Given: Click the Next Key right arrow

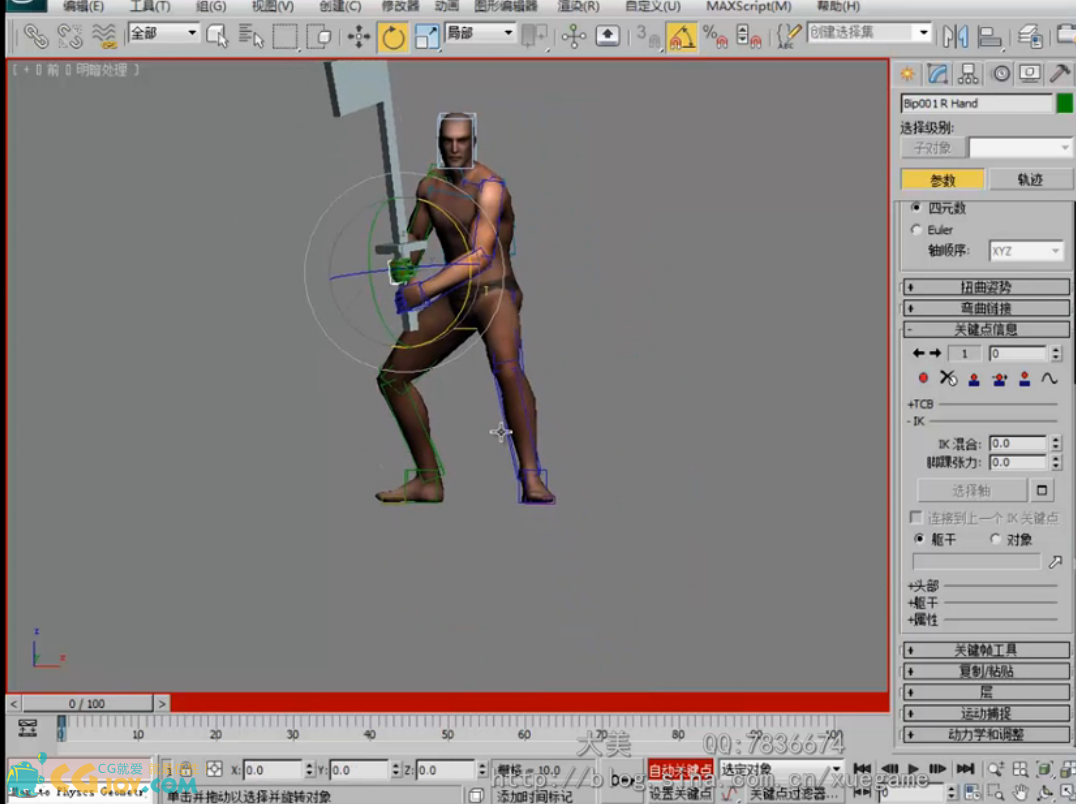Looking at the screenshot, I should point(935,353).
